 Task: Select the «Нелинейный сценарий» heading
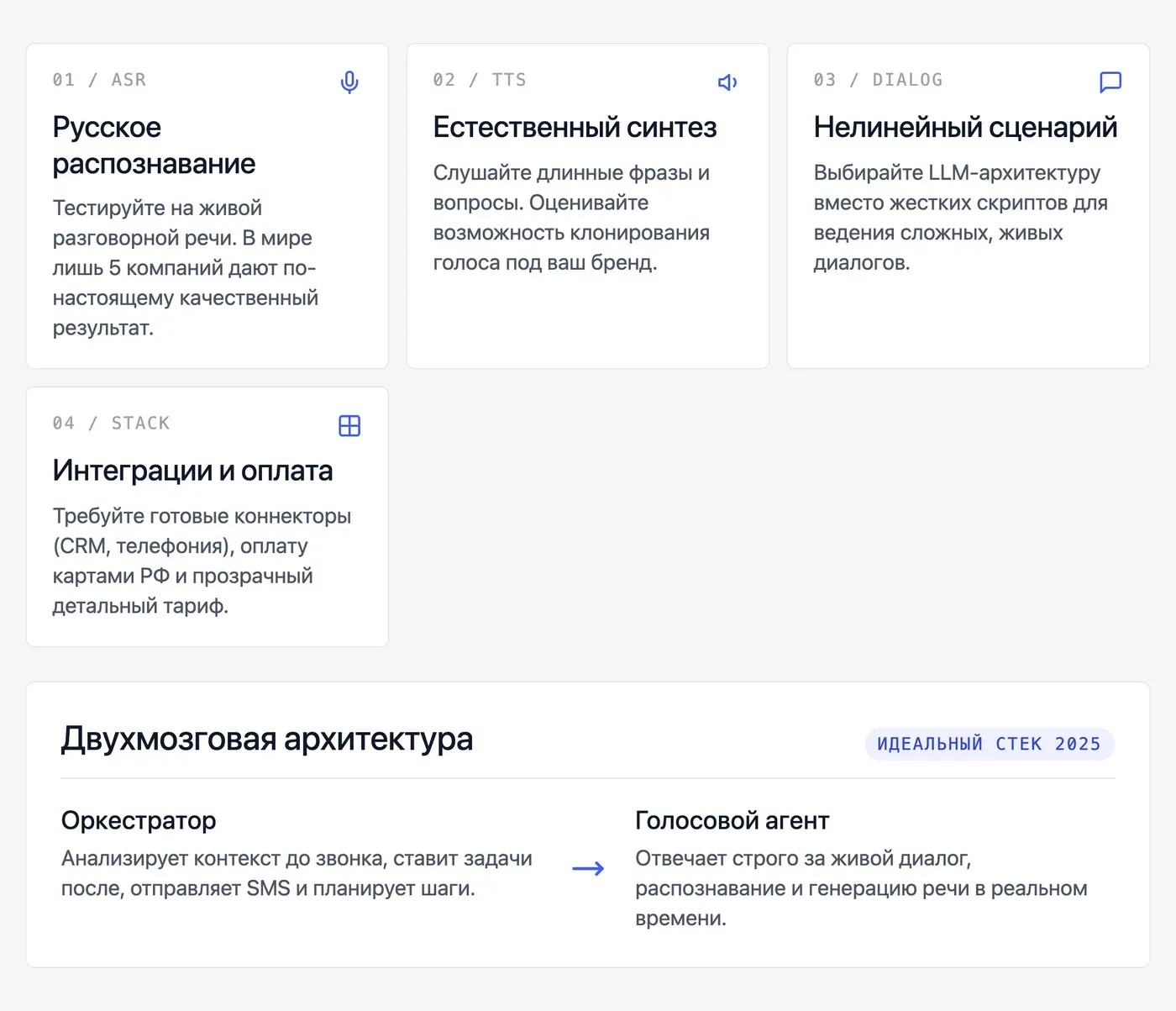coord(966,127)
